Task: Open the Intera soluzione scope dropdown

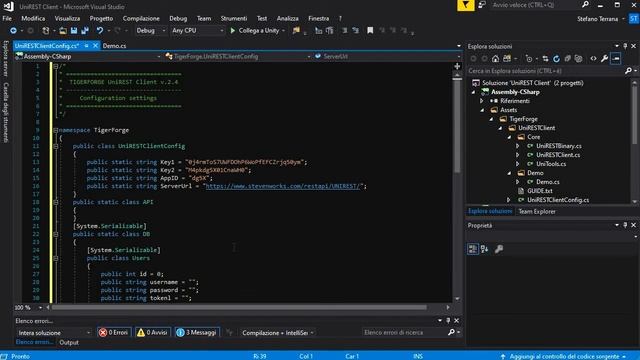Action: tap(53, 333)
